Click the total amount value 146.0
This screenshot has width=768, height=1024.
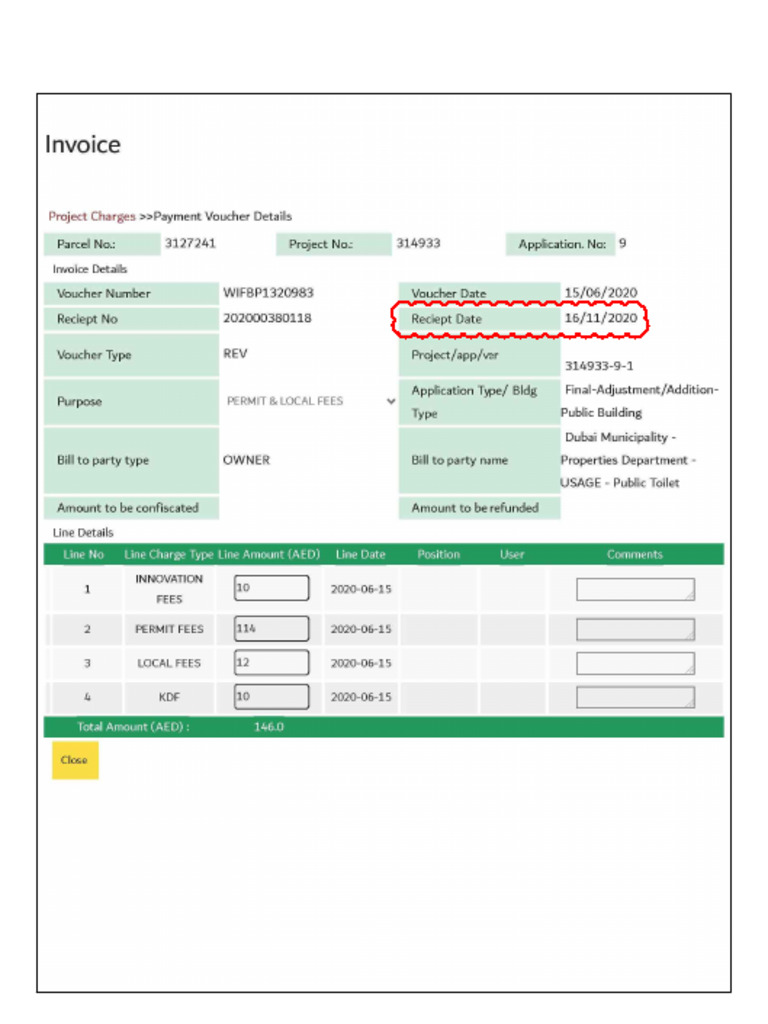pyautogui.click(x=269, y=727)
